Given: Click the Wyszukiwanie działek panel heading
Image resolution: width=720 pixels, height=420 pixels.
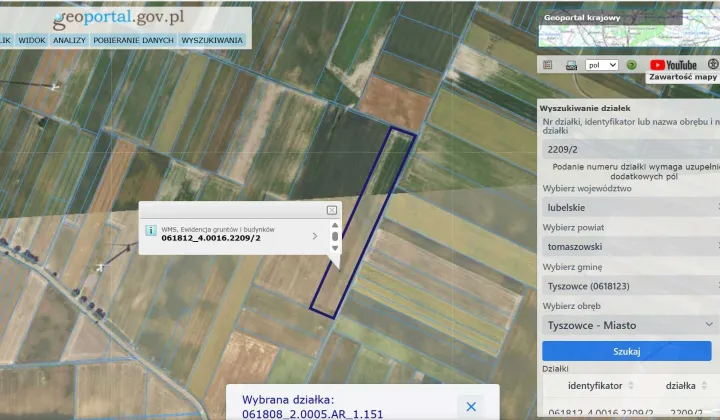Looking at the screenshot, I should point(585,108).
